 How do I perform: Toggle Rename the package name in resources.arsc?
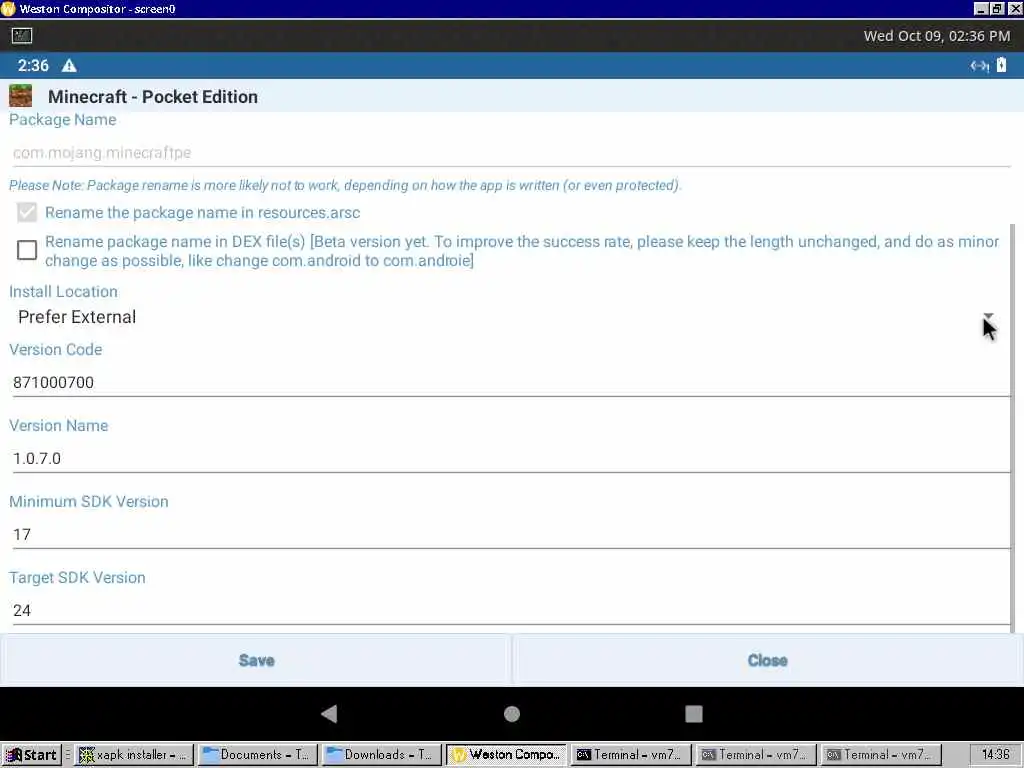point(27,212)
